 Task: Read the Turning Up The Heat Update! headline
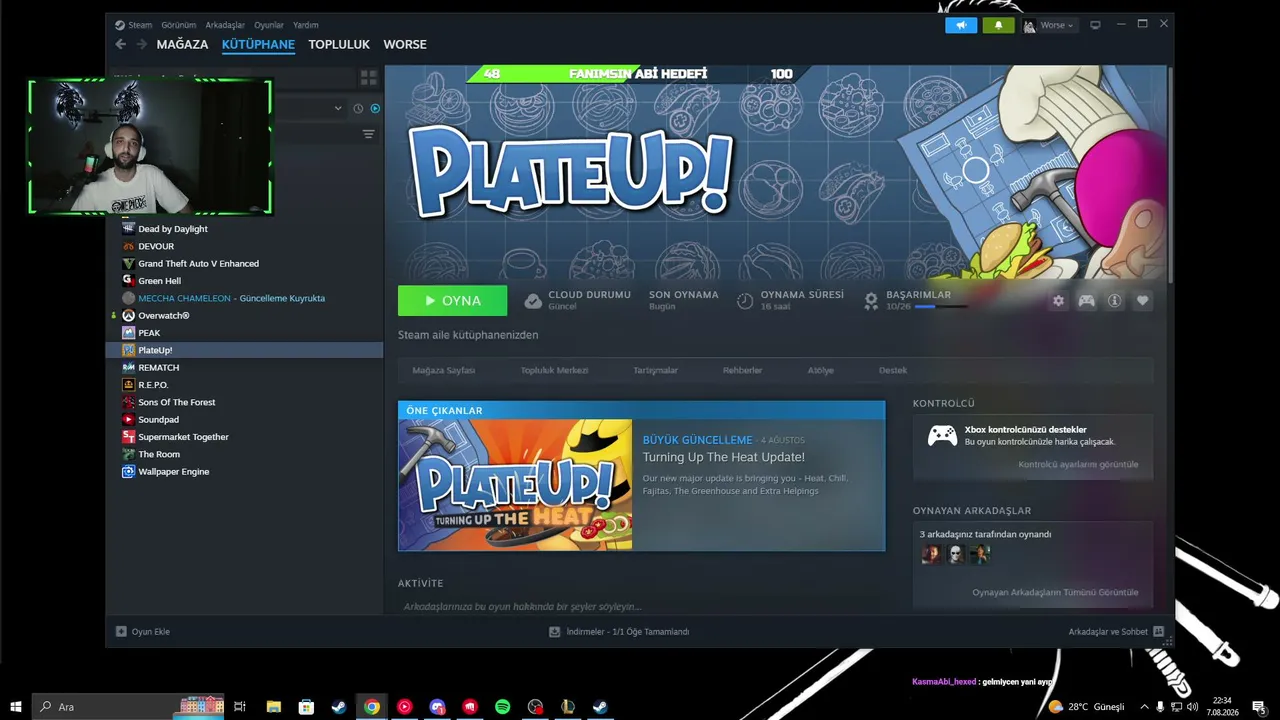click(723, 457)
